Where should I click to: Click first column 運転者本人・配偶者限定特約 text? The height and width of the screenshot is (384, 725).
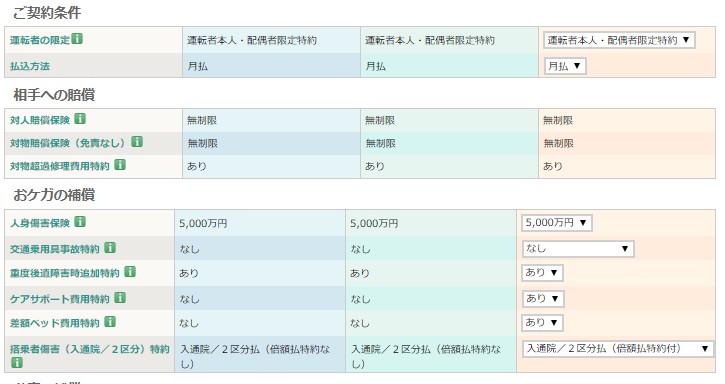(x=252, y=40)
